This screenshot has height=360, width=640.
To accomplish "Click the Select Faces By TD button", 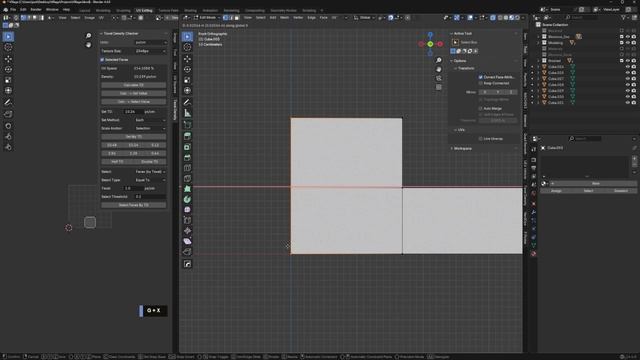I will pyautogui.click(x=133, y=205).
